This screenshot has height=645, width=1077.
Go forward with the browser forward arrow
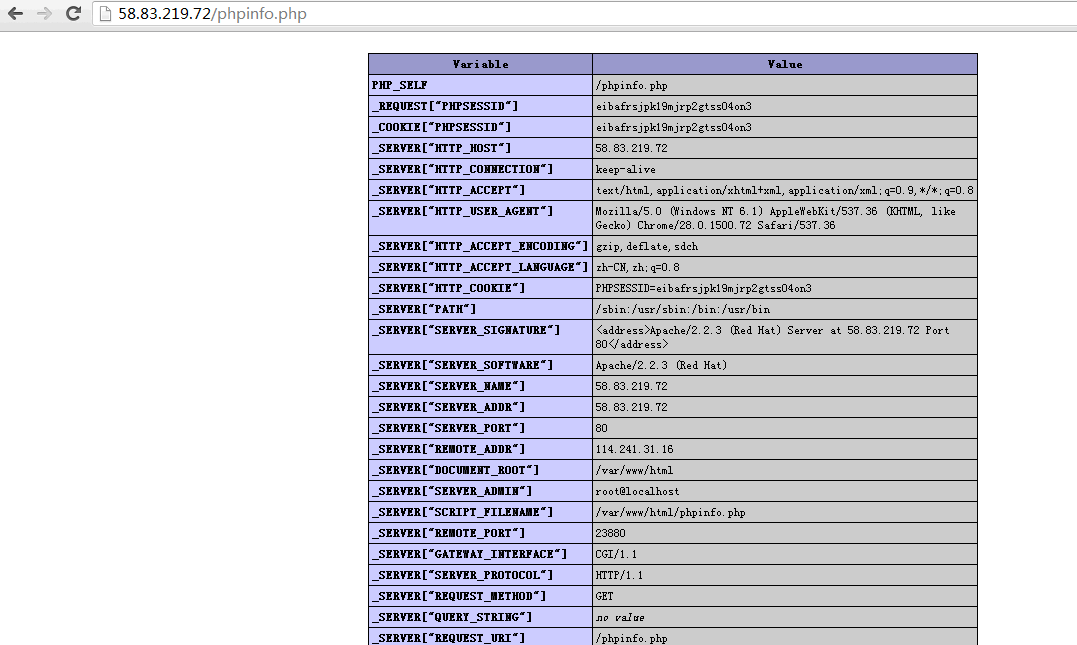click(x=44, y=13)
